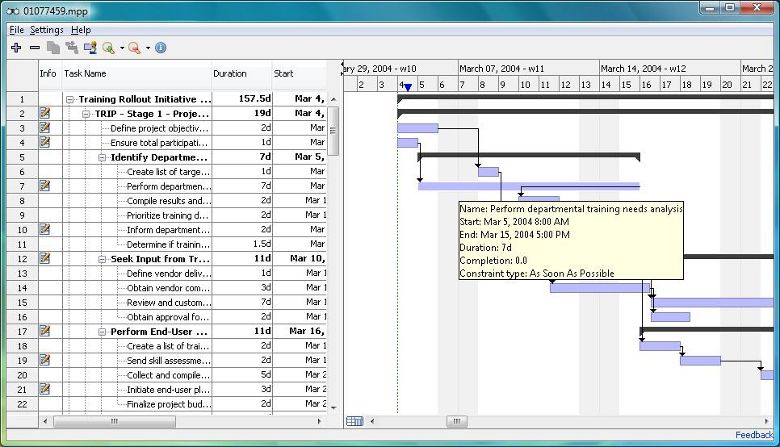Open the Settings menu
780x447 pixels.
46,30
